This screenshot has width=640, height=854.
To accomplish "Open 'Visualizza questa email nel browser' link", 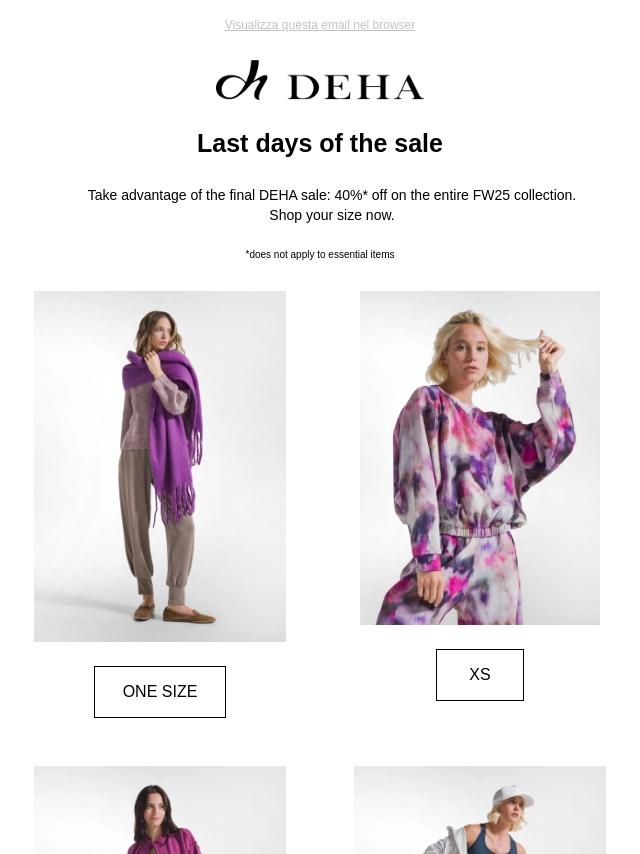I will tap(320, 25).
